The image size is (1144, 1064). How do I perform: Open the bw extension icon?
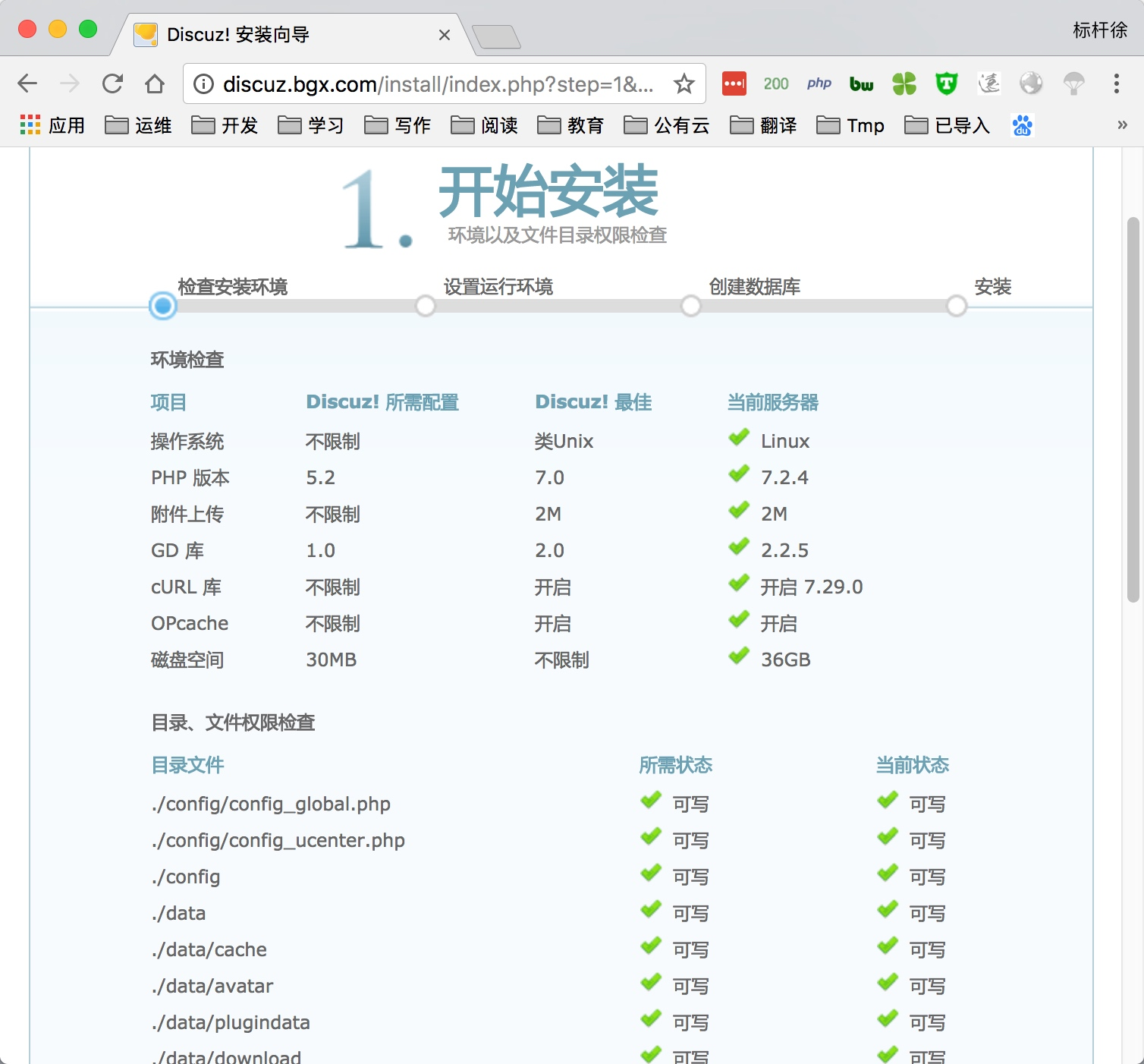coord(862,83)
